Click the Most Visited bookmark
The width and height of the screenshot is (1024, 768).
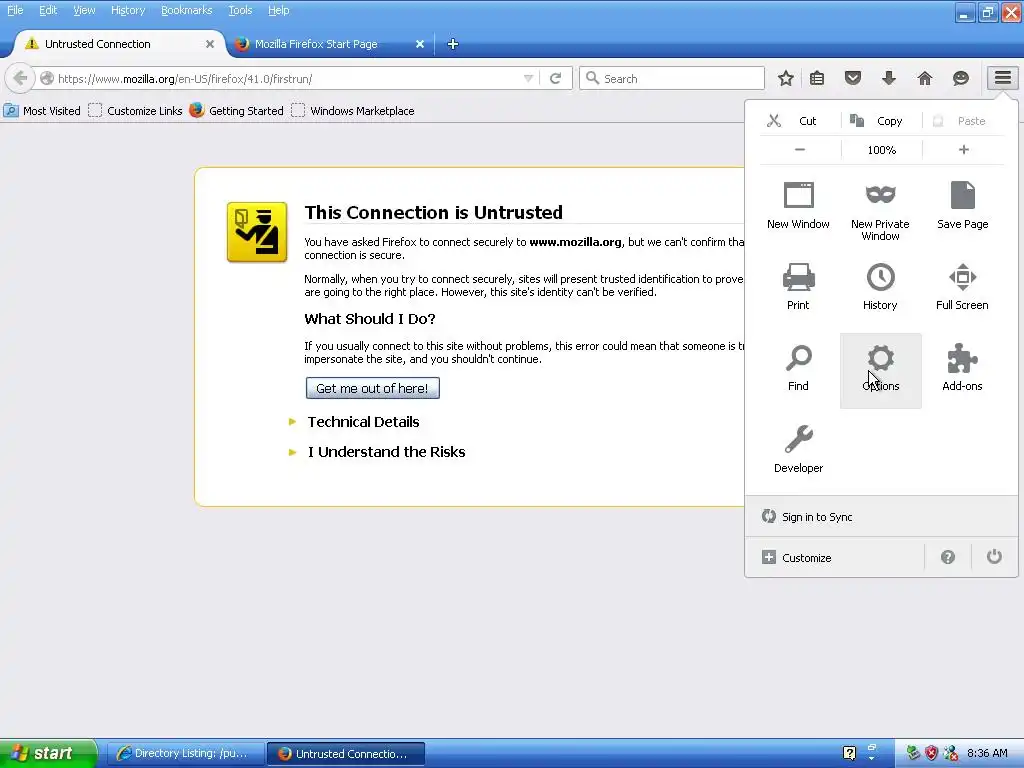(x=42, y=110)
